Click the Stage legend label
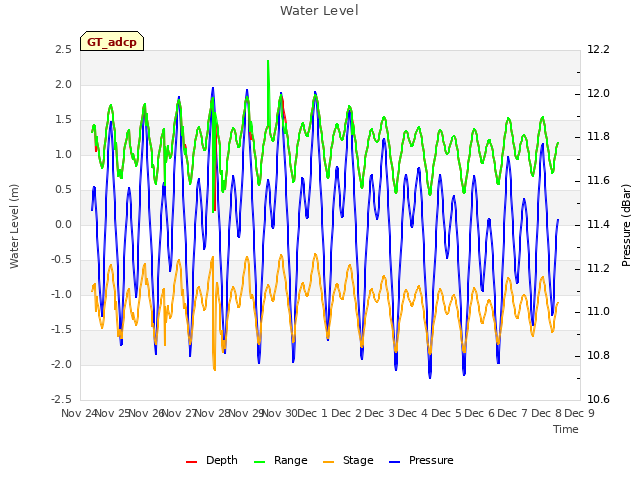This screenshot has height=480, width=640. point(358,460)
